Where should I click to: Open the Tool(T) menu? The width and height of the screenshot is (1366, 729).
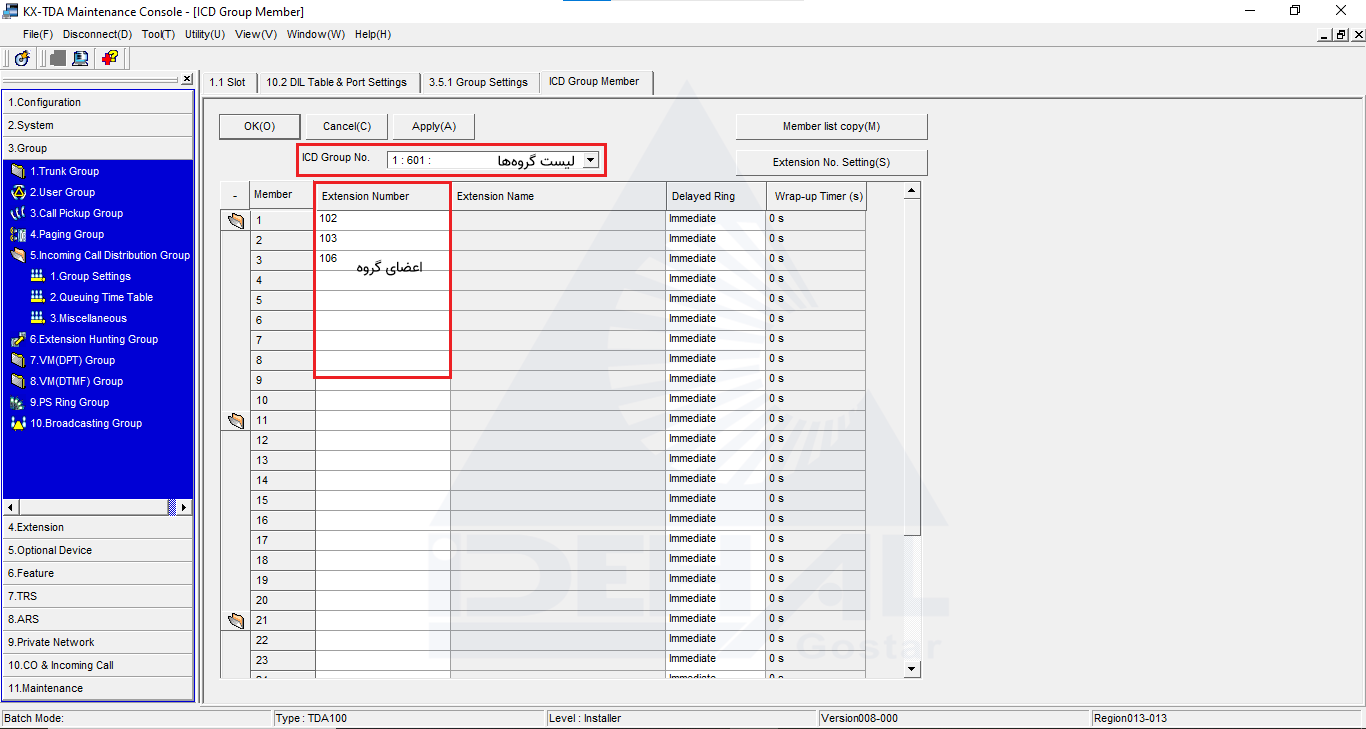point(158,34)
